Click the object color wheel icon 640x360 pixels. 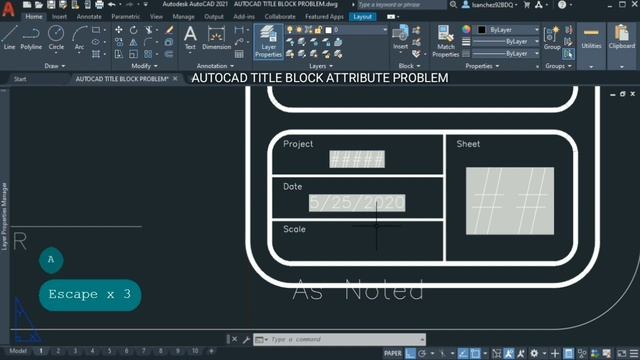(x=466, y=29)
